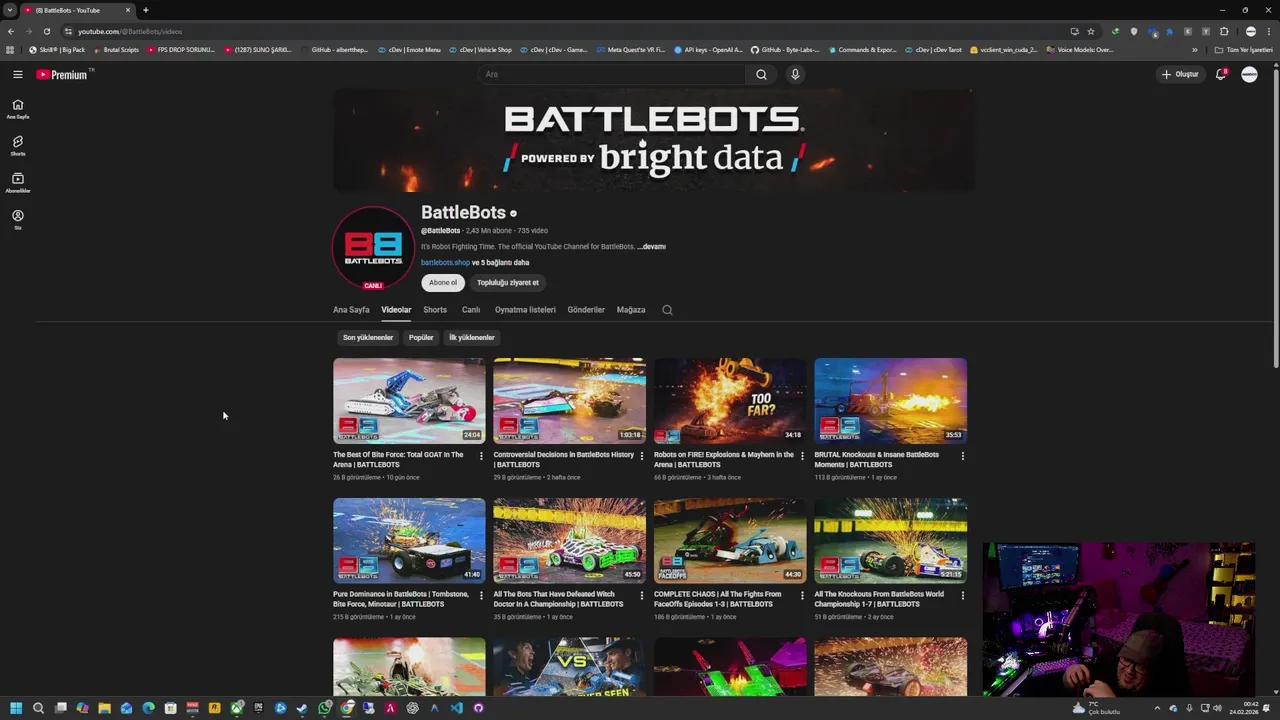
Task: Open the Siz profile sidebar icon
Action: coord(17,219)
